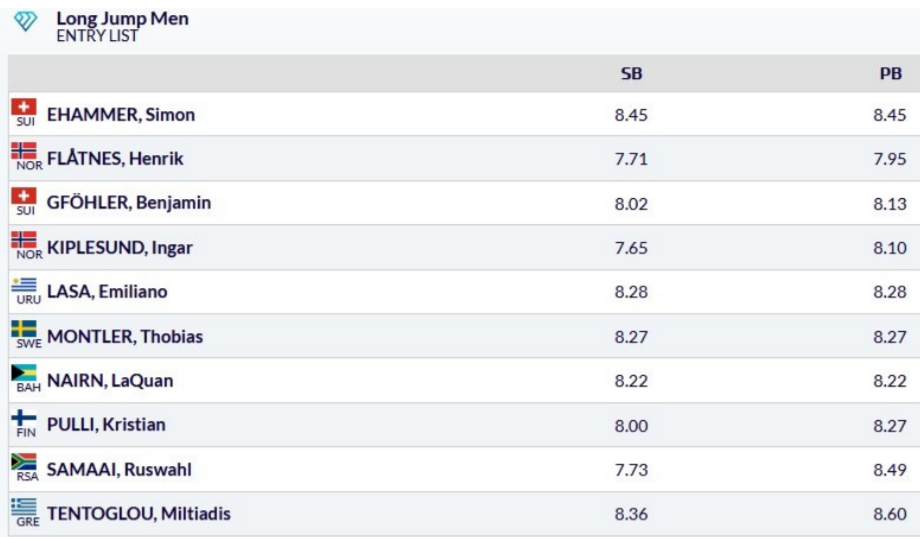Click Switzerland flag beside GFÖHLER, Benjamin
This screenshot has width=920, height=537.
coord(24,197)
